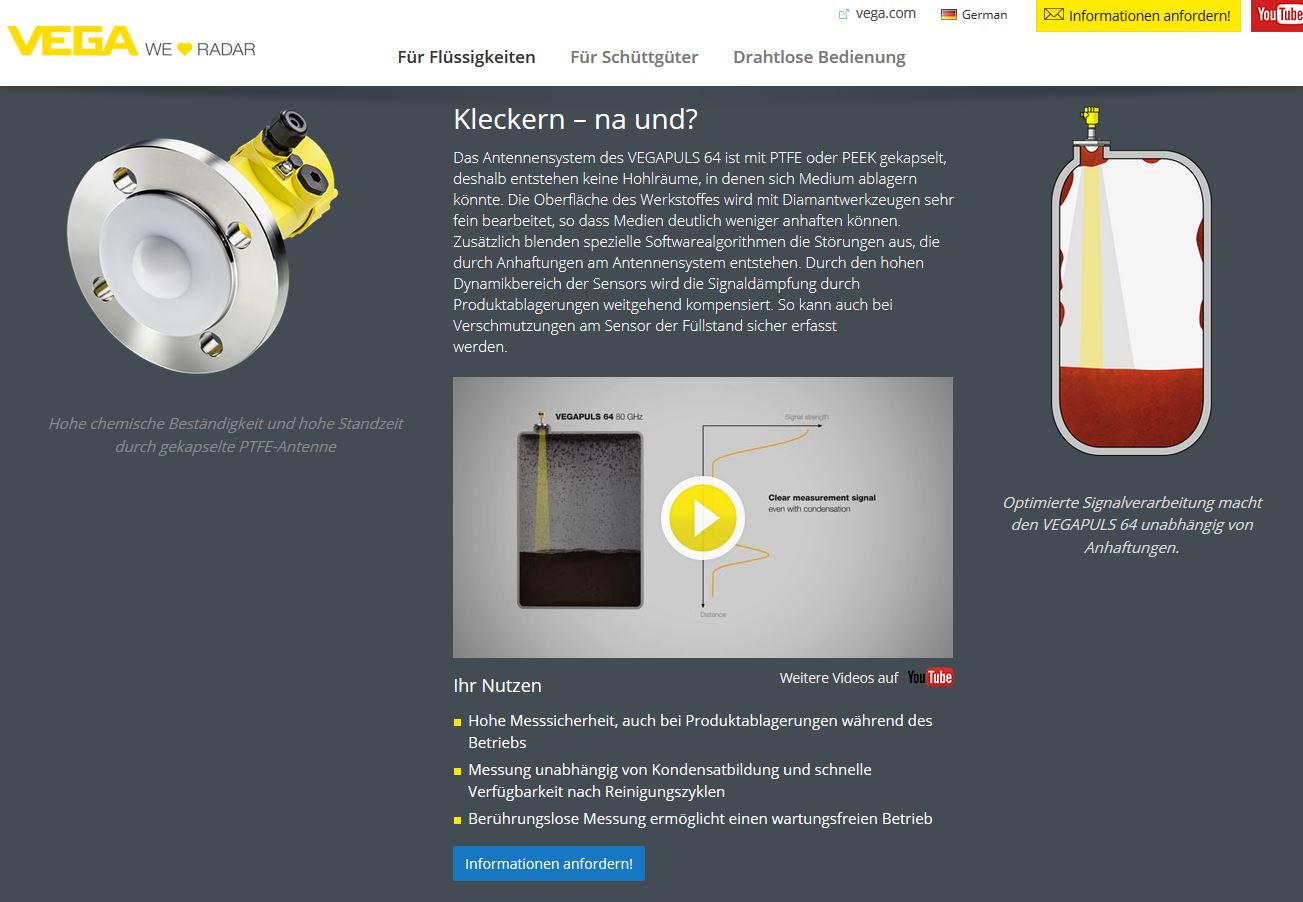Click the envelope icon on yellow button
Screen dimensions: 1303x902
(x=1053, y=15)
